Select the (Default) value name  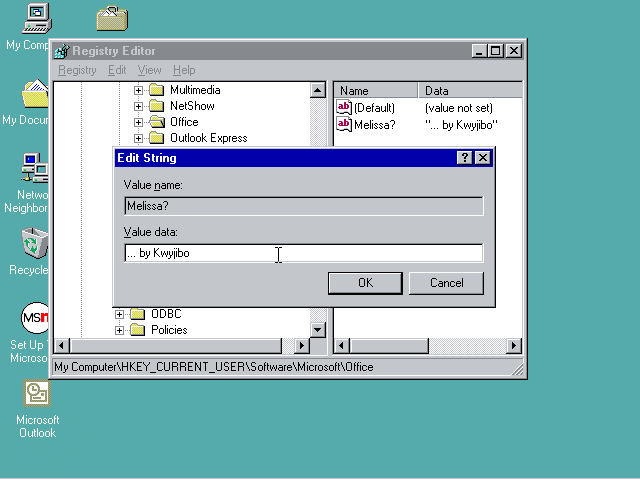(x=374, y=108)
